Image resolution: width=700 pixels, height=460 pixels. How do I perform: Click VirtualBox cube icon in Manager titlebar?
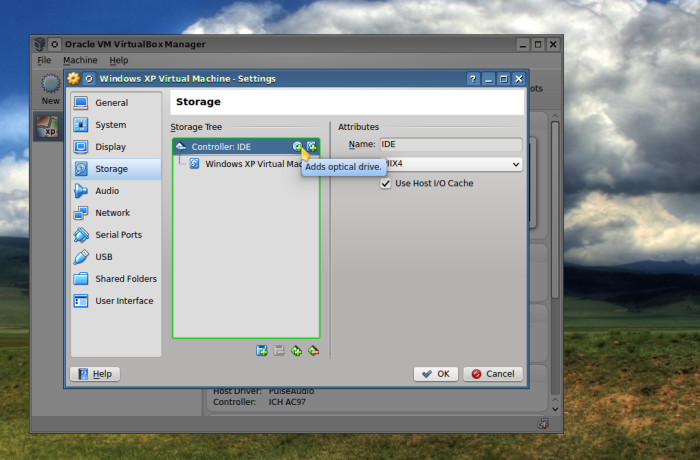point(40,44)
